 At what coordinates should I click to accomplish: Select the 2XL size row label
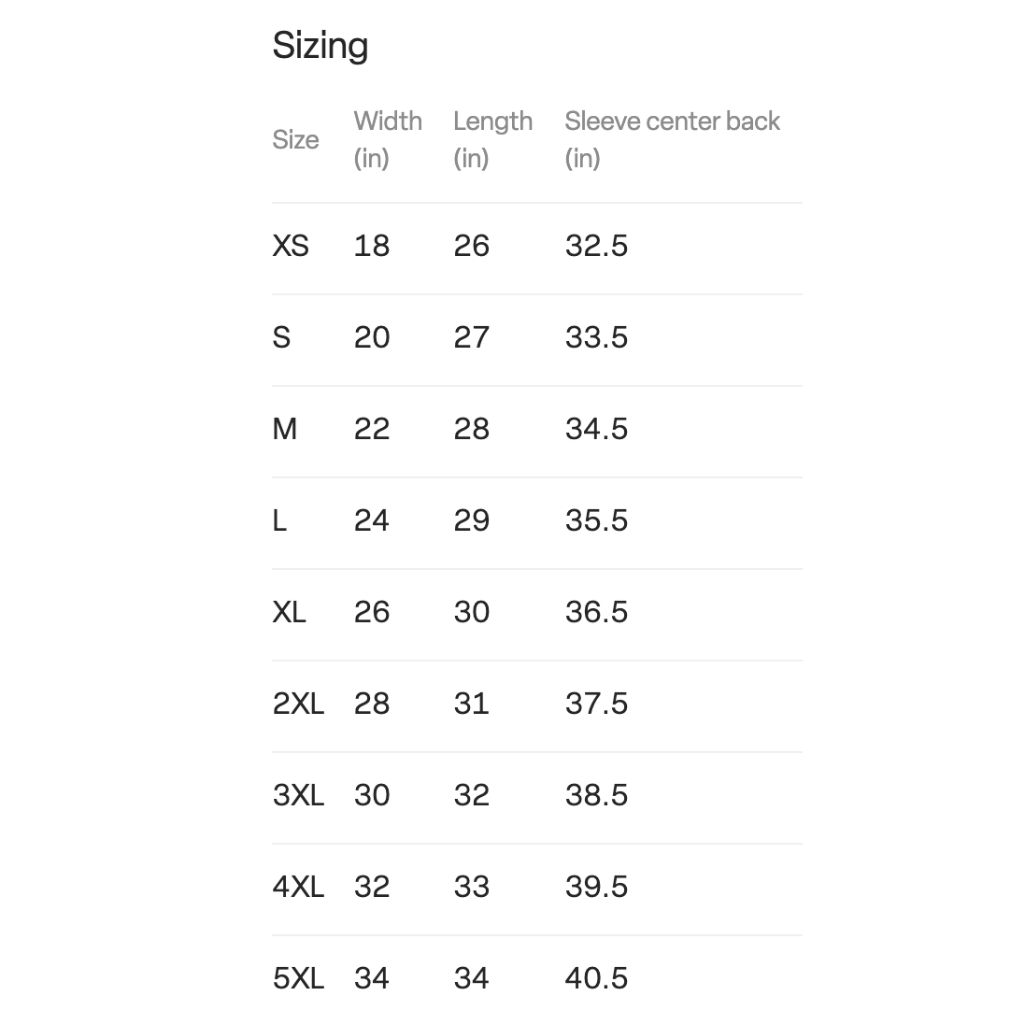click(x=298, y=704)
